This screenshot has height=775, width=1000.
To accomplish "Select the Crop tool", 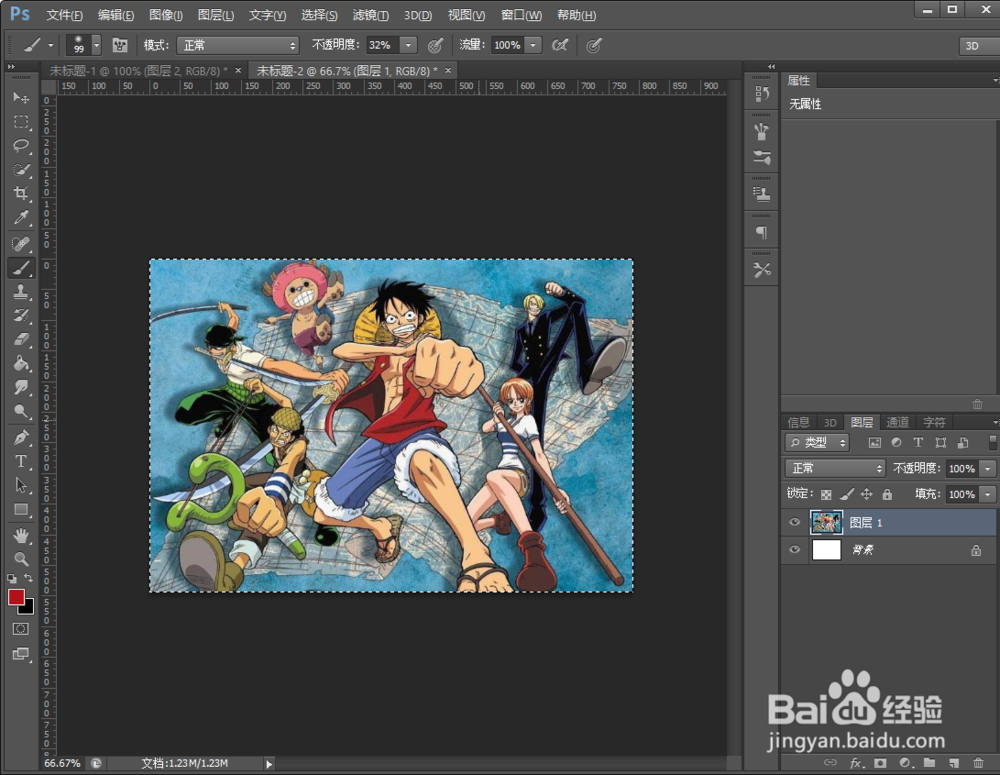I will pos(21,193).
